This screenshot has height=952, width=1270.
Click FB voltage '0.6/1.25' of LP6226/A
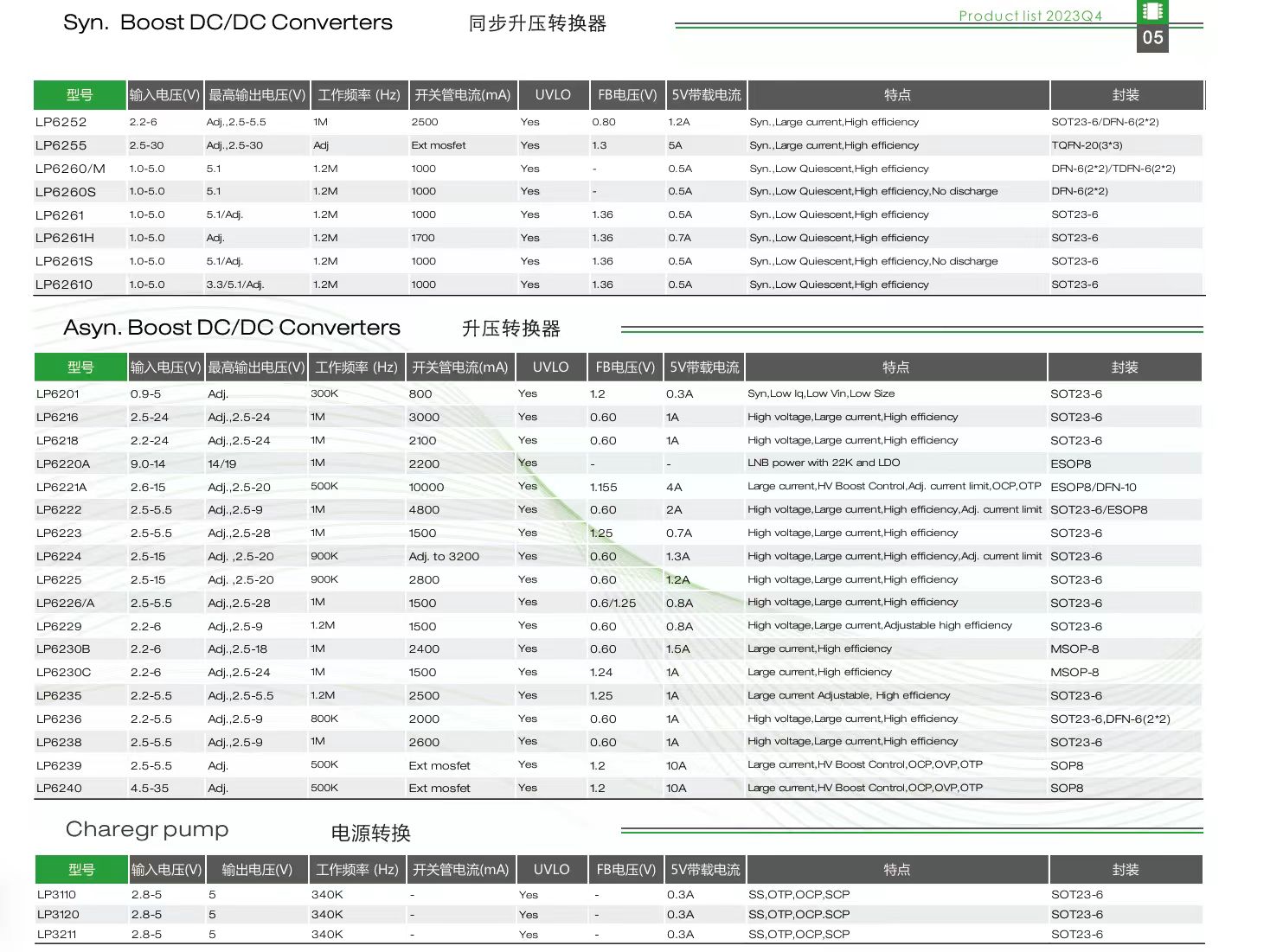(613, 603)
